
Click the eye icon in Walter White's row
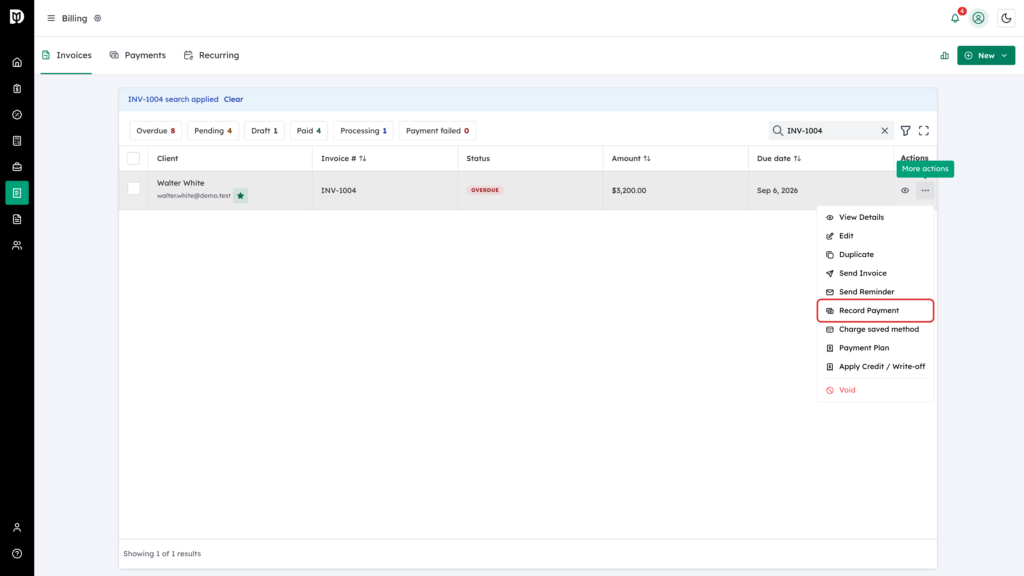905,191
